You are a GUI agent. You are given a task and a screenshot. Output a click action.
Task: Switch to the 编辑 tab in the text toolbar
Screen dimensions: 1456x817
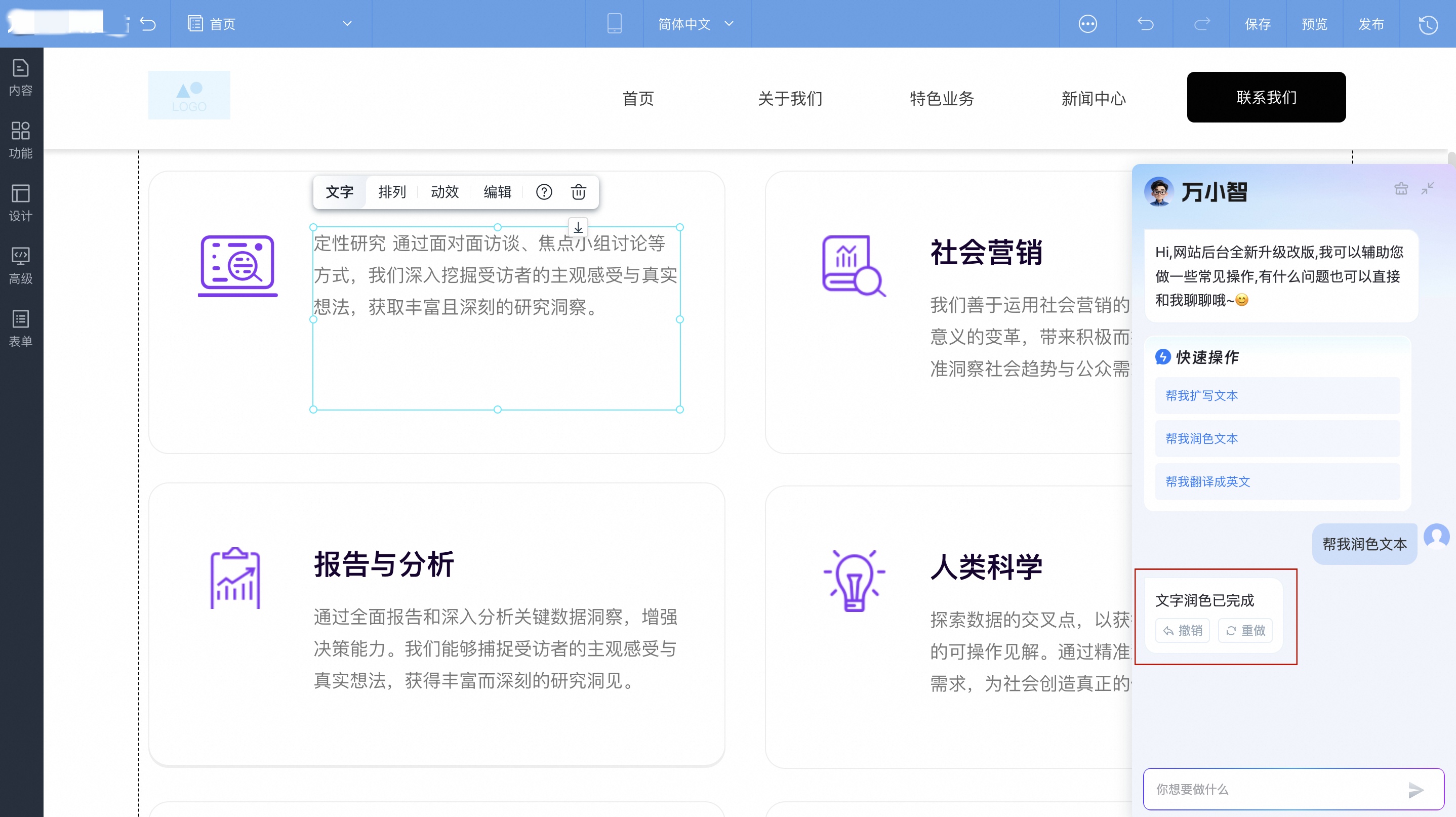pyautogui.click(x=497, y=192)
